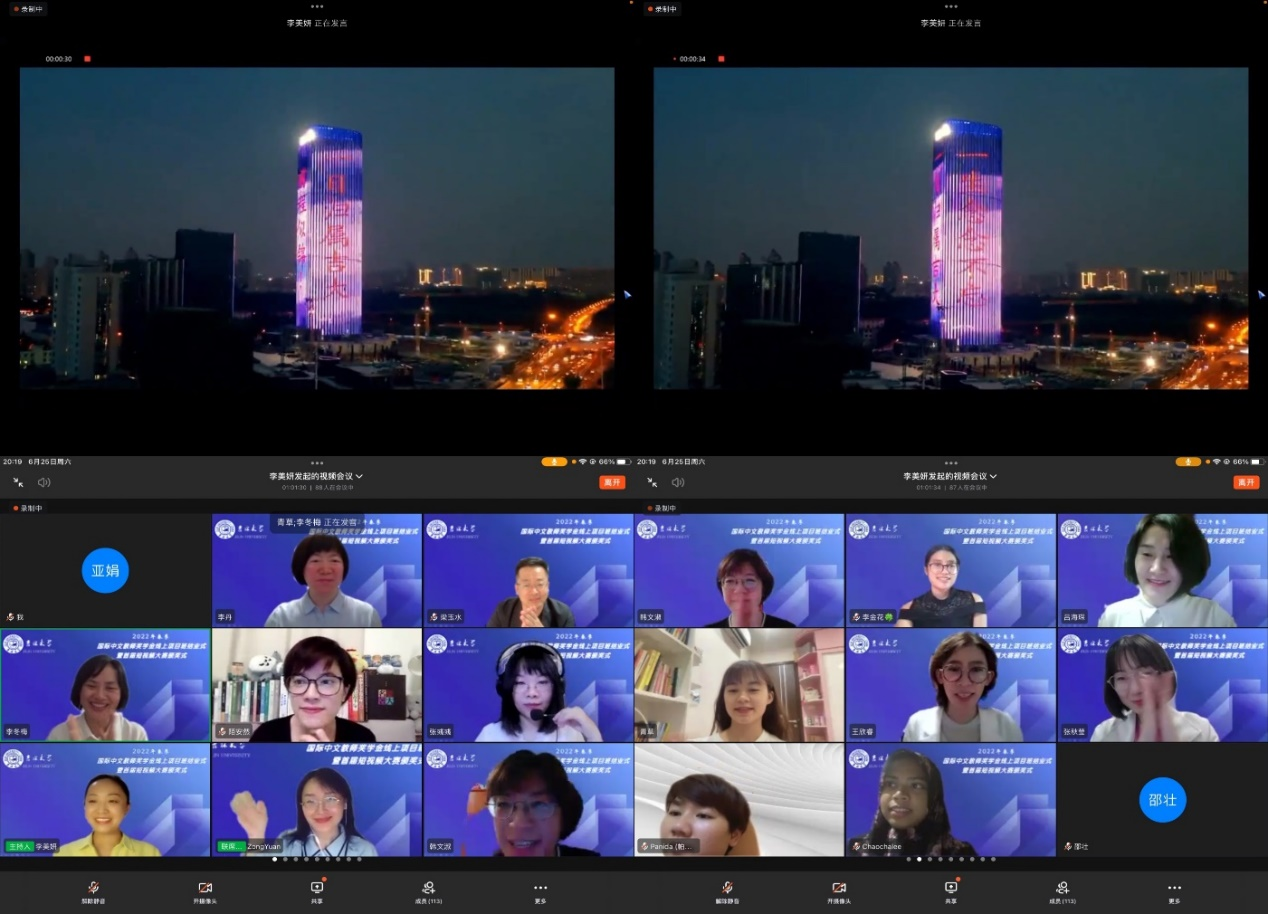Unmute microphone in the left meeting window
1268x914 pixels.
pos(93,889)
